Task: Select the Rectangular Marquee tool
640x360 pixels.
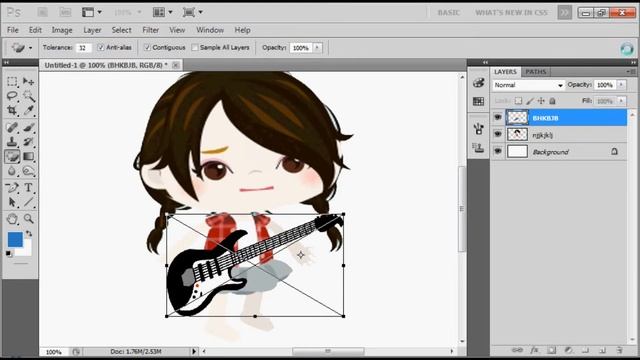Action: (12, 82)
